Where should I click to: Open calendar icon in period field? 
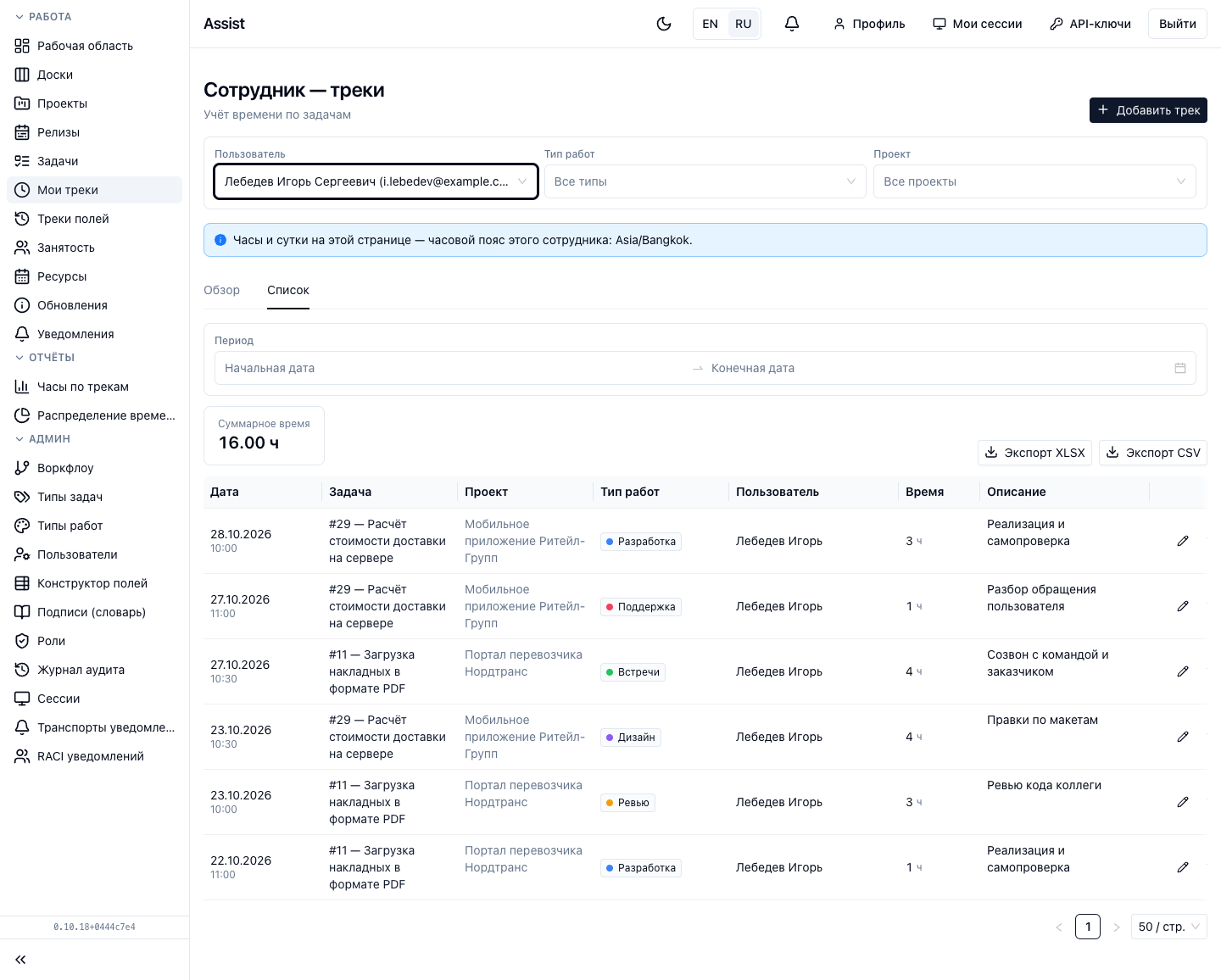[x=1180, y=368]
